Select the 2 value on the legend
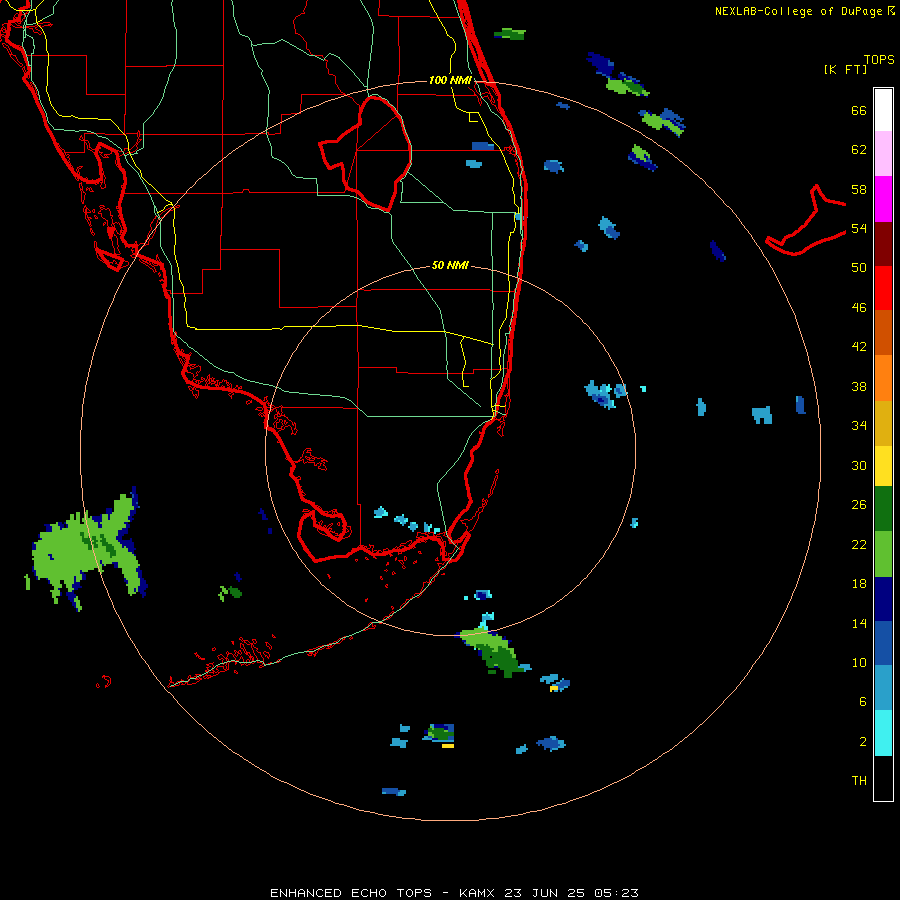This screenshot has width=900, height=900. (x=863, y=742)
